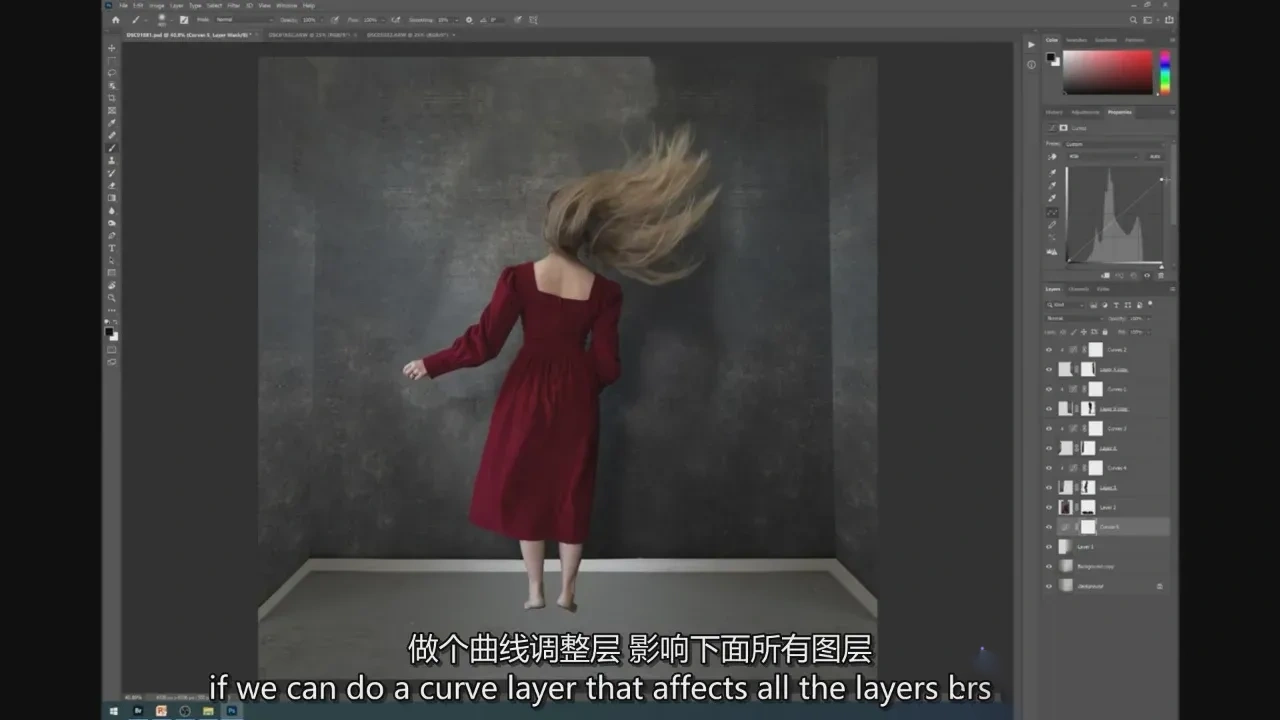Open the Image menu
Viewport: 1280px width, 720px height.
(x=157, y=5)
